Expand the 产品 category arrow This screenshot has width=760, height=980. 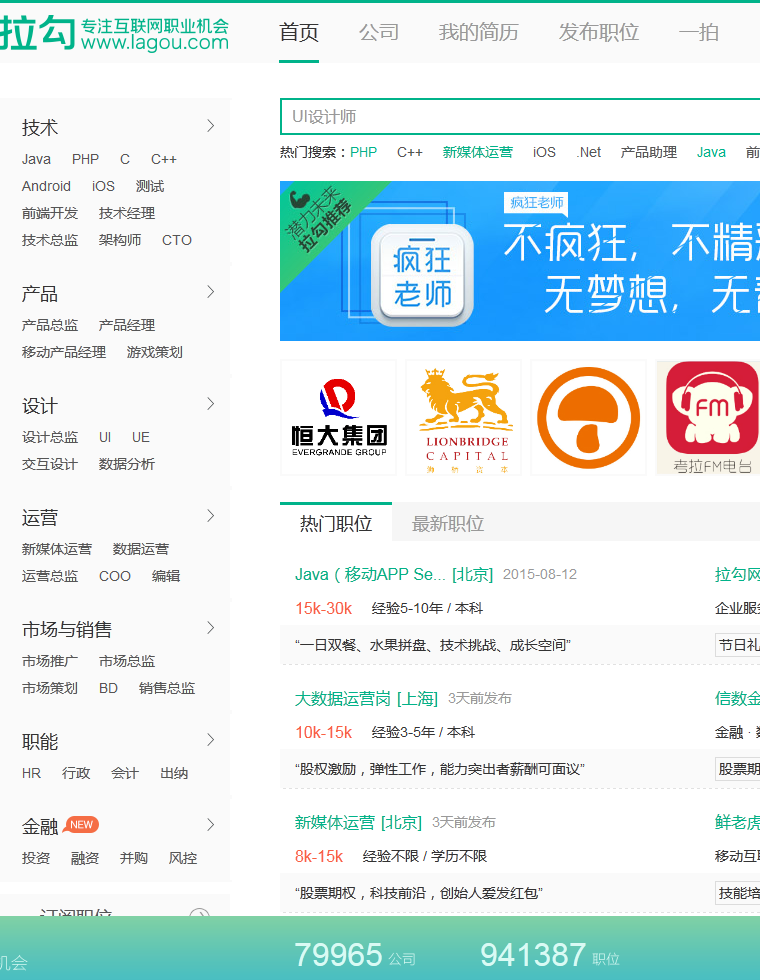(x=211, y=292)
